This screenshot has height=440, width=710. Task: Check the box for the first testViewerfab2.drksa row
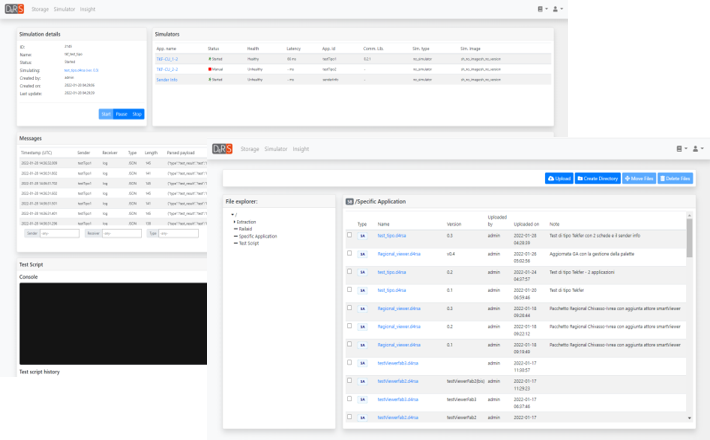[349, 362]
